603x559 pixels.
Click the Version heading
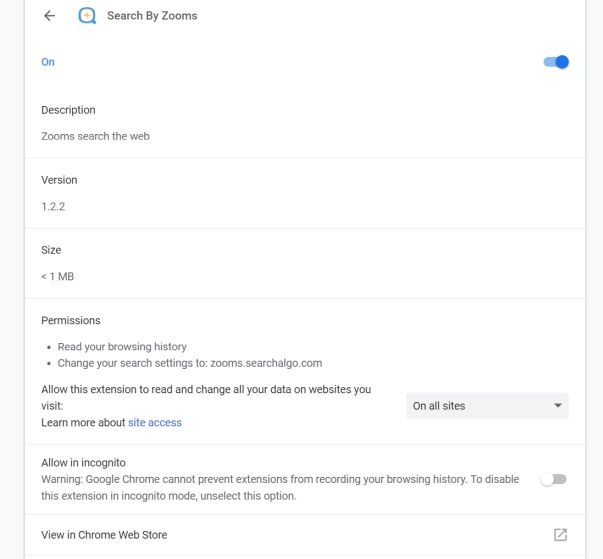[59, 180]
